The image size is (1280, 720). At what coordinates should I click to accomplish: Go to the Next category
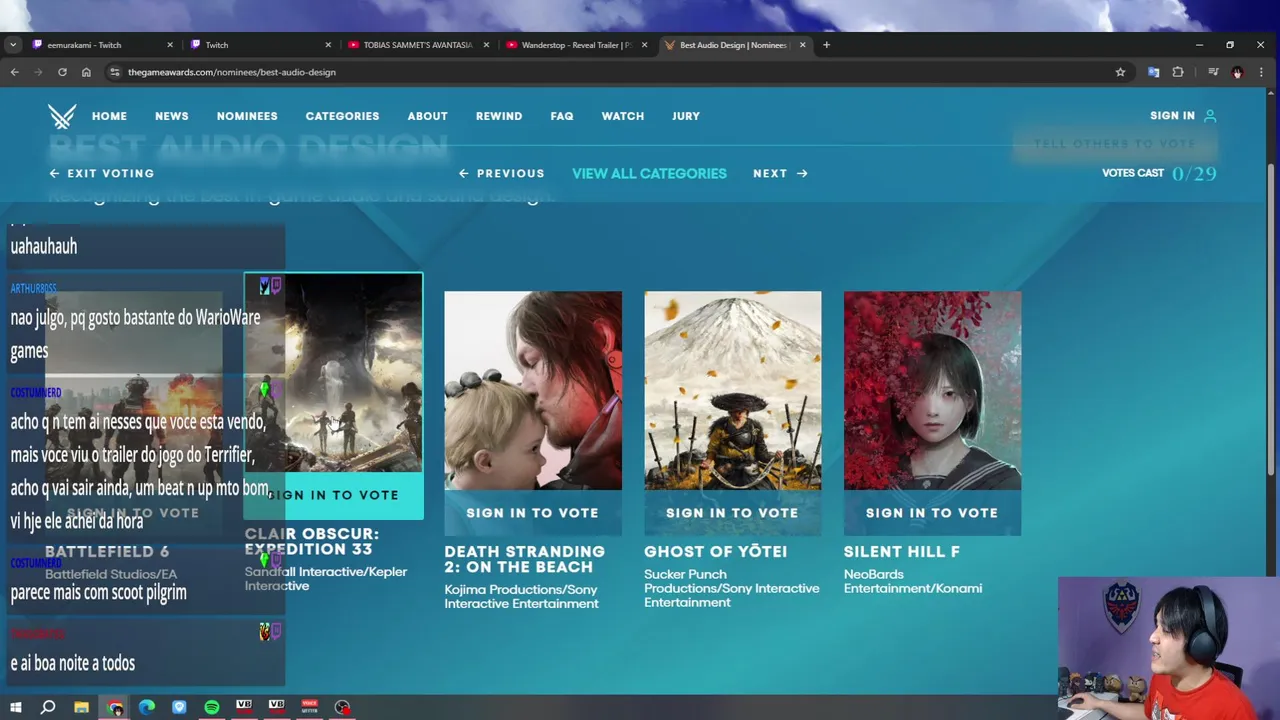click(x=780, y=173)
